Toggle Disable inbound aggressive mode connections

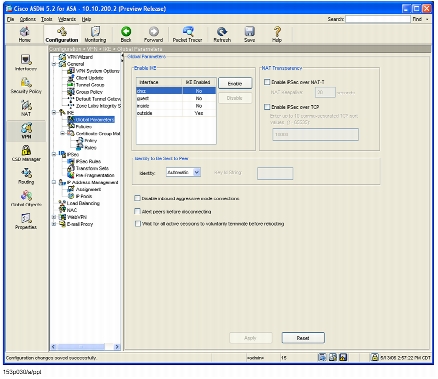tap(137, 198)
